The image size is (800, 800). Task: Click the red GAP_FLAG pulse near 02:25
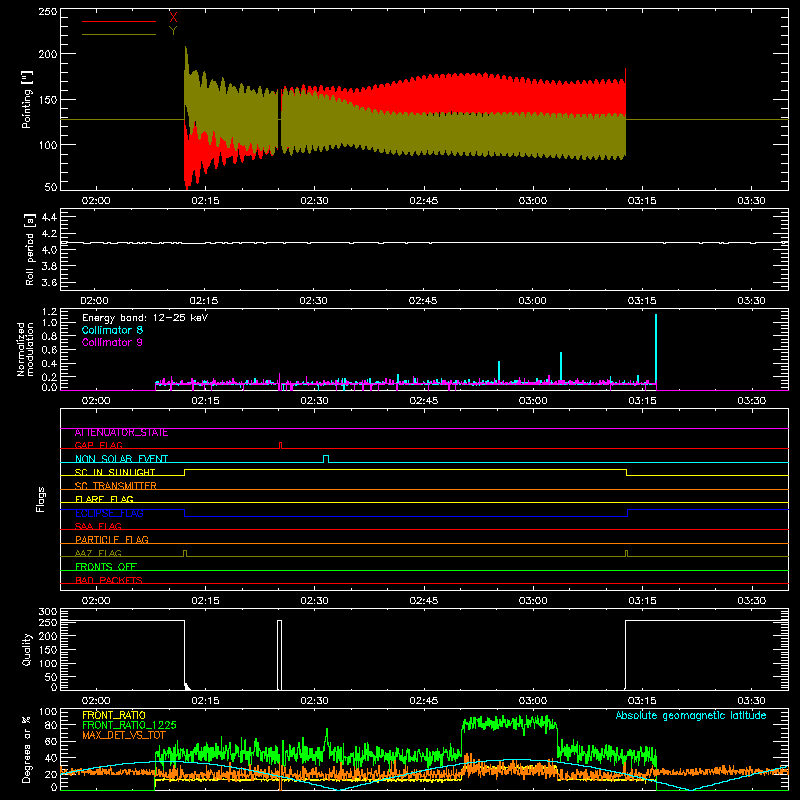[x=281, y=445]
